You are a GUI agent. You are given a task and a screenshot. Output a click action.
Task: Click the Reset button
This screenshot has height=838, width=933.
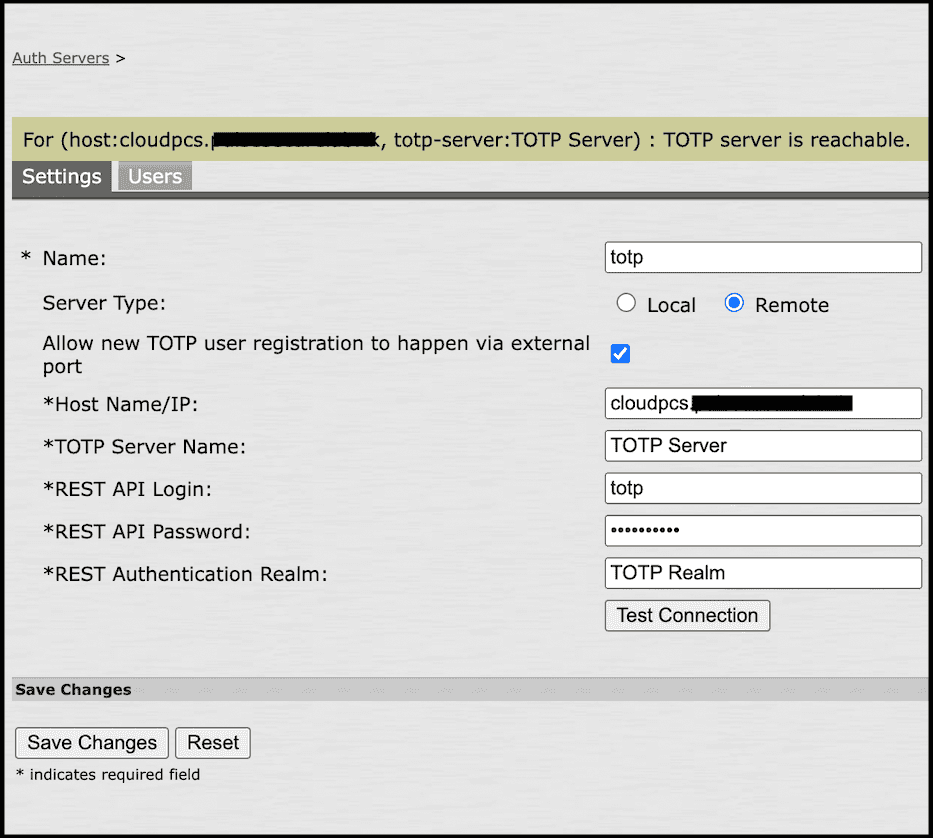212,742
